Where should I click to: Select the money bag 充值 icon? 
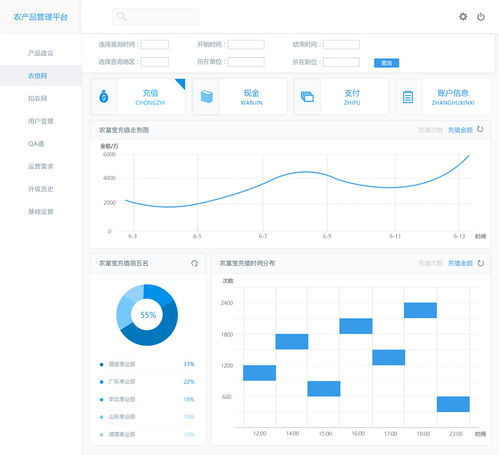(104, 97)
